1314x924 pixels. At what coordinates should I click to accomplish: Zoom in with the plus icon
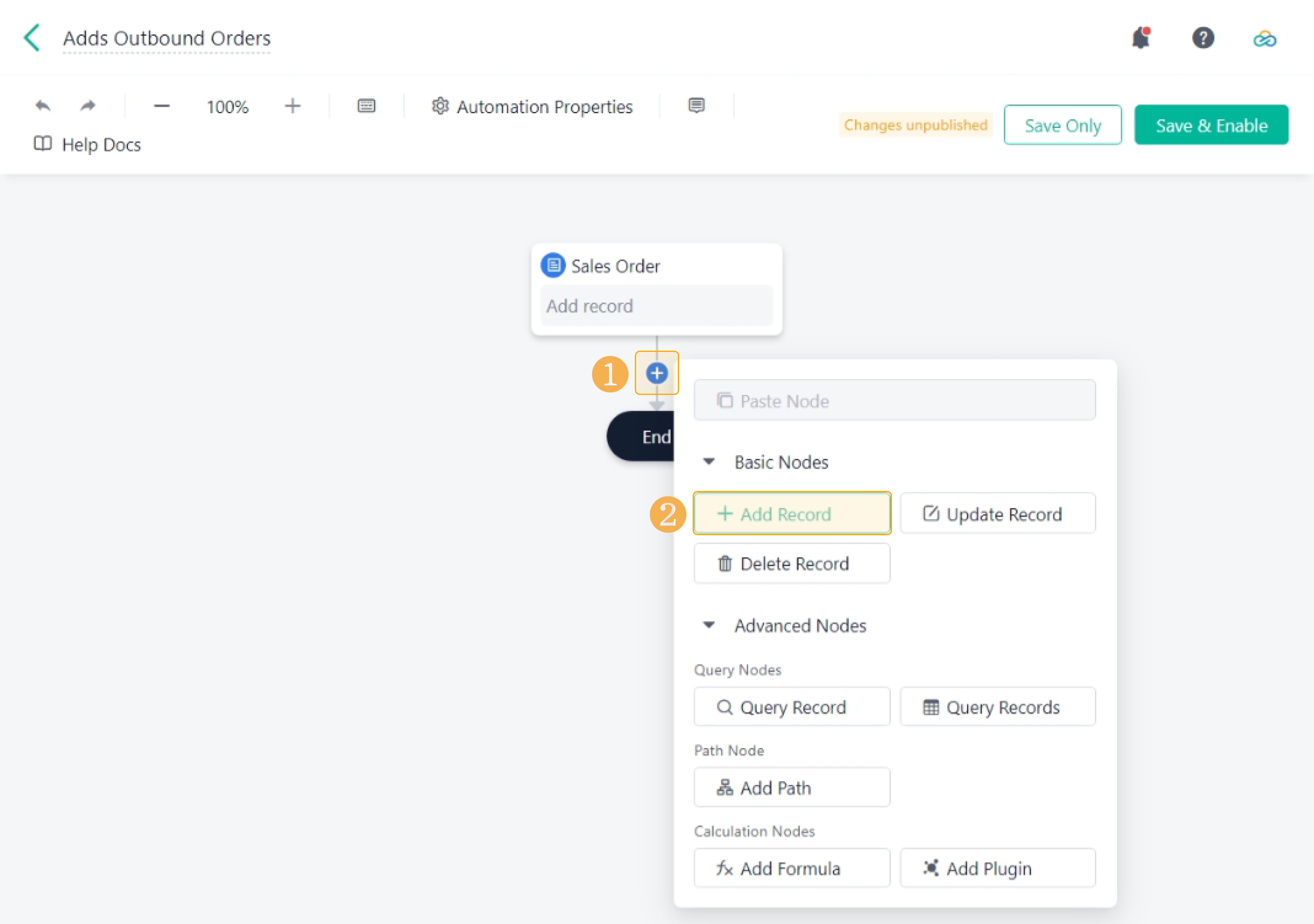pyautogui.click(x=293, y=106)
